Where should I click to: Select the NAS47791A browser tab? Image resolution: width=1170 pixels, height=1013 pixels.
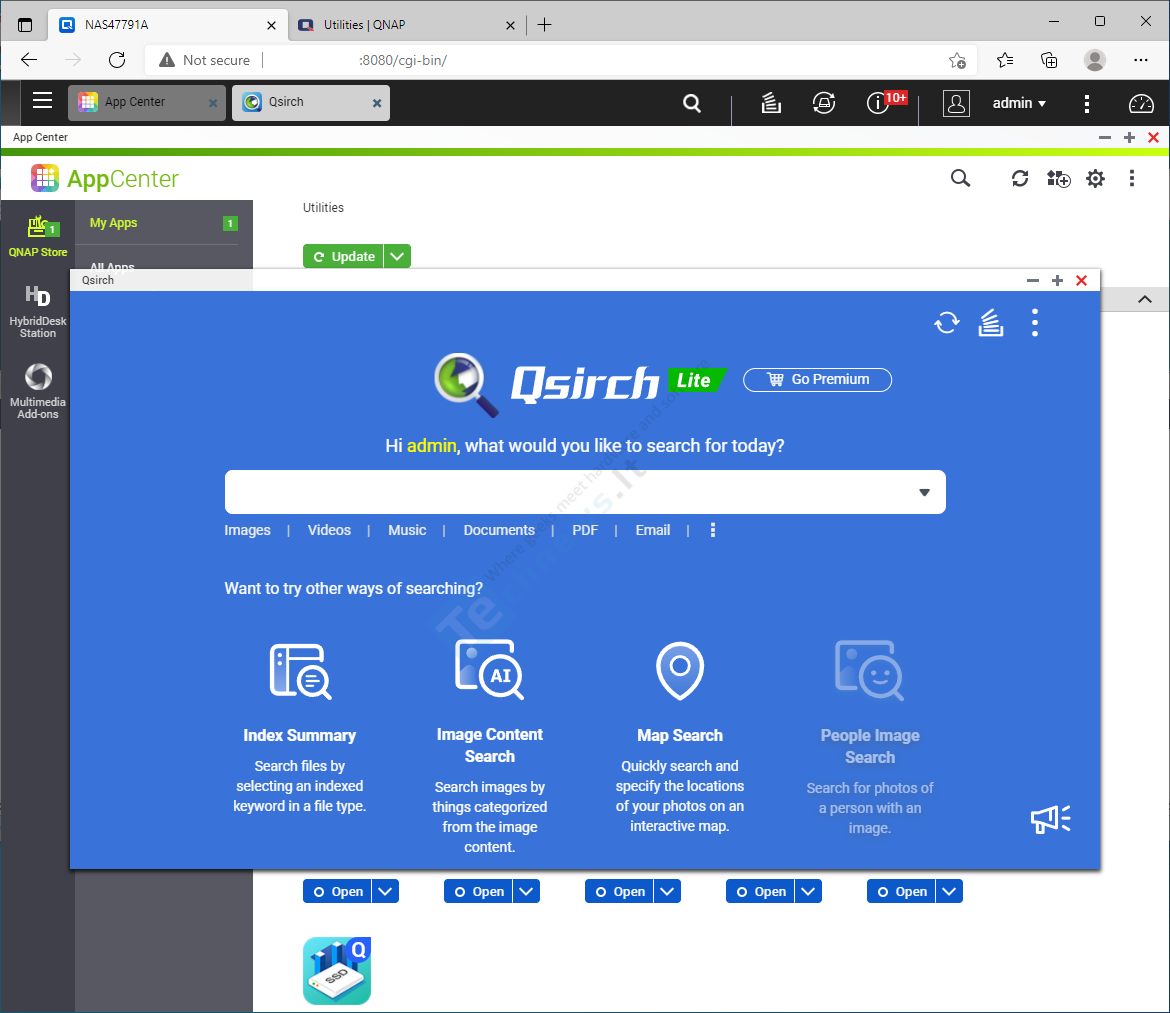point(168,25)
